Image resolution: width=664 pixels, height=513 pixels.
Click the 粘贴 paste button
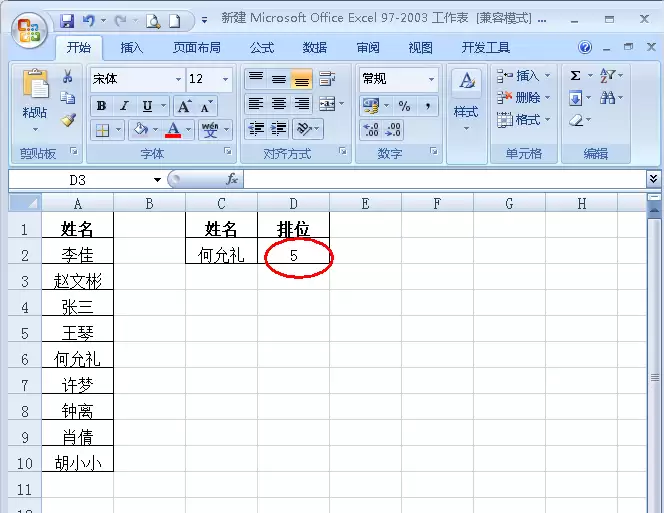click(35, 99)
